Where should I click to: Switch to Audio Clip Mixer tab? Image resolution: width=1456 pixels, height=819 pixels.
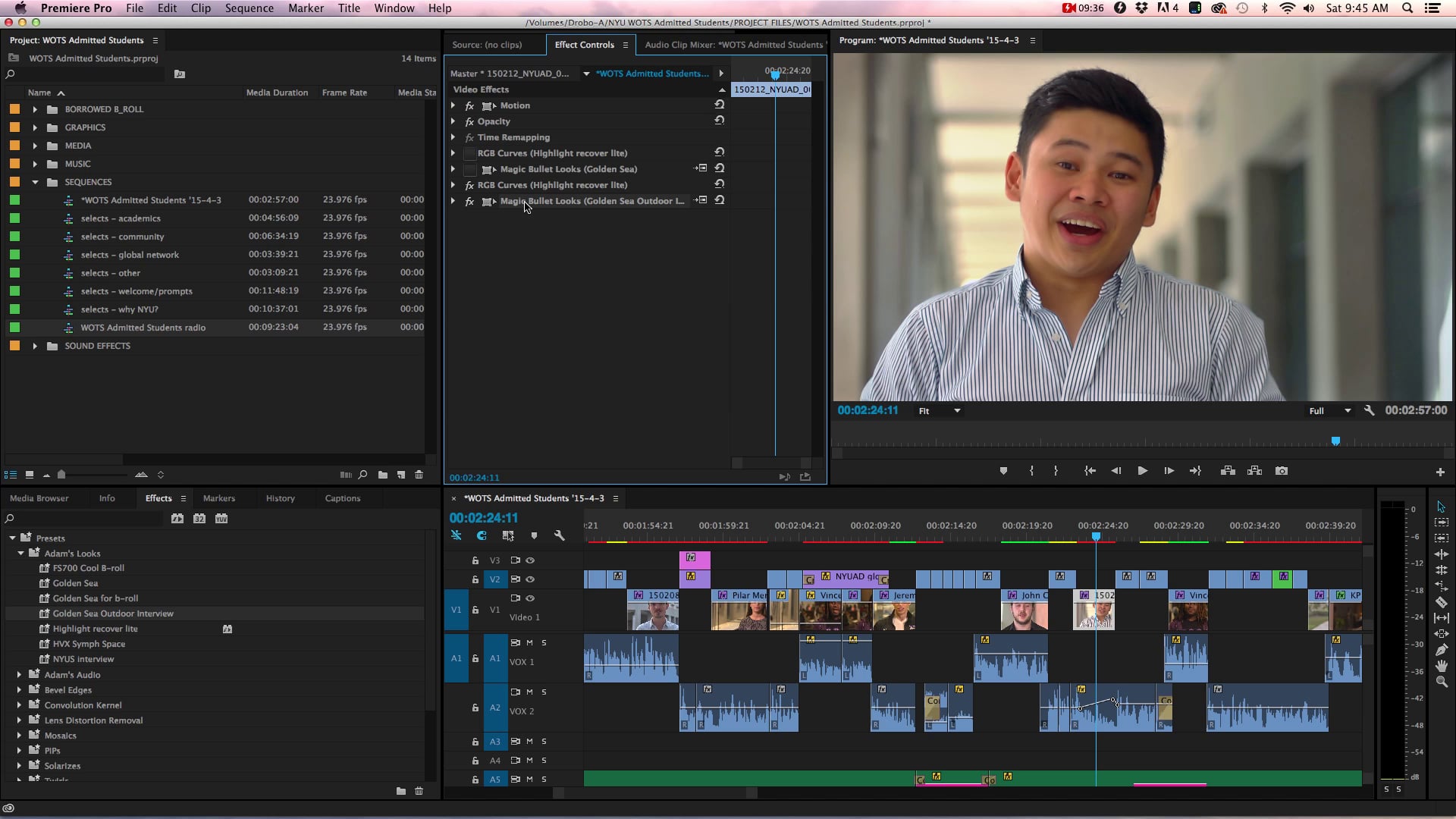point(733,45)
